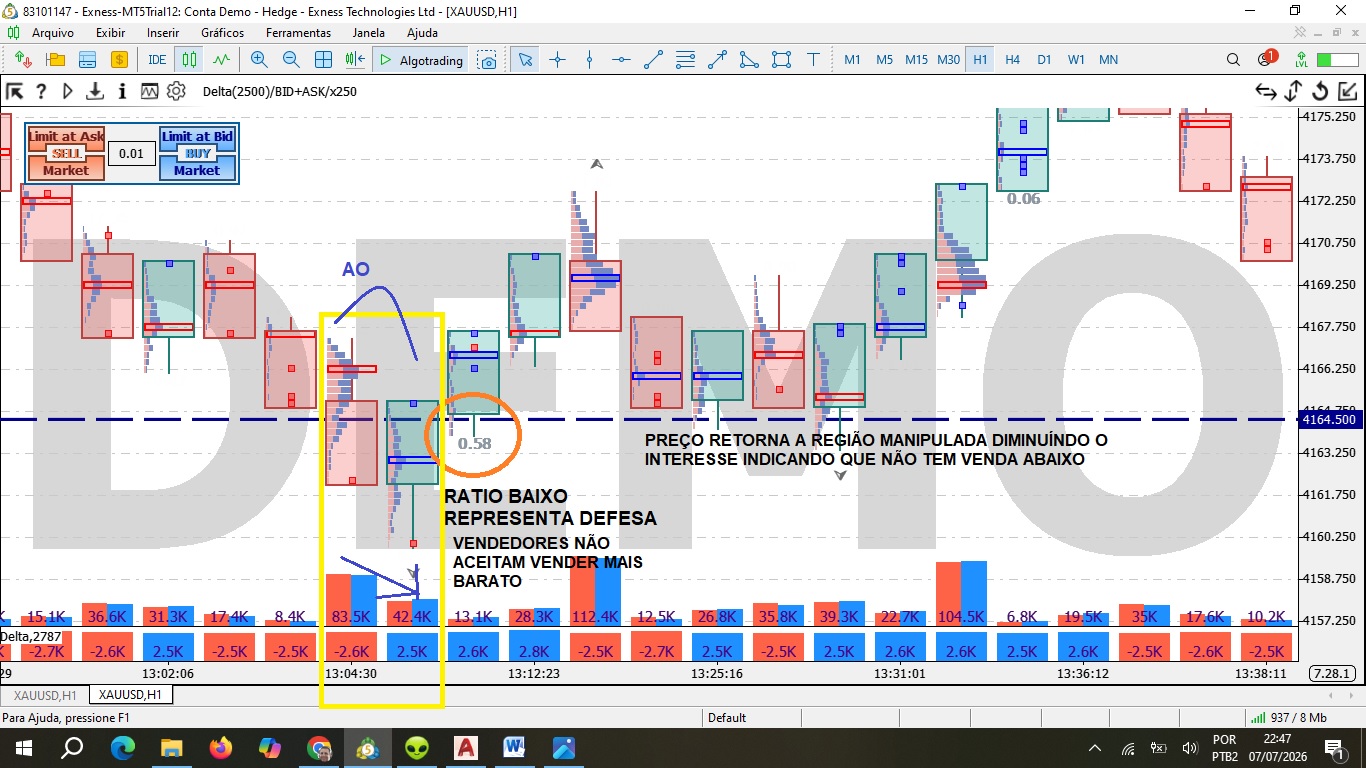Open the Ferramentas menu
The width and height of the screenshot is (1366, 768).
[x=298, y=33]
